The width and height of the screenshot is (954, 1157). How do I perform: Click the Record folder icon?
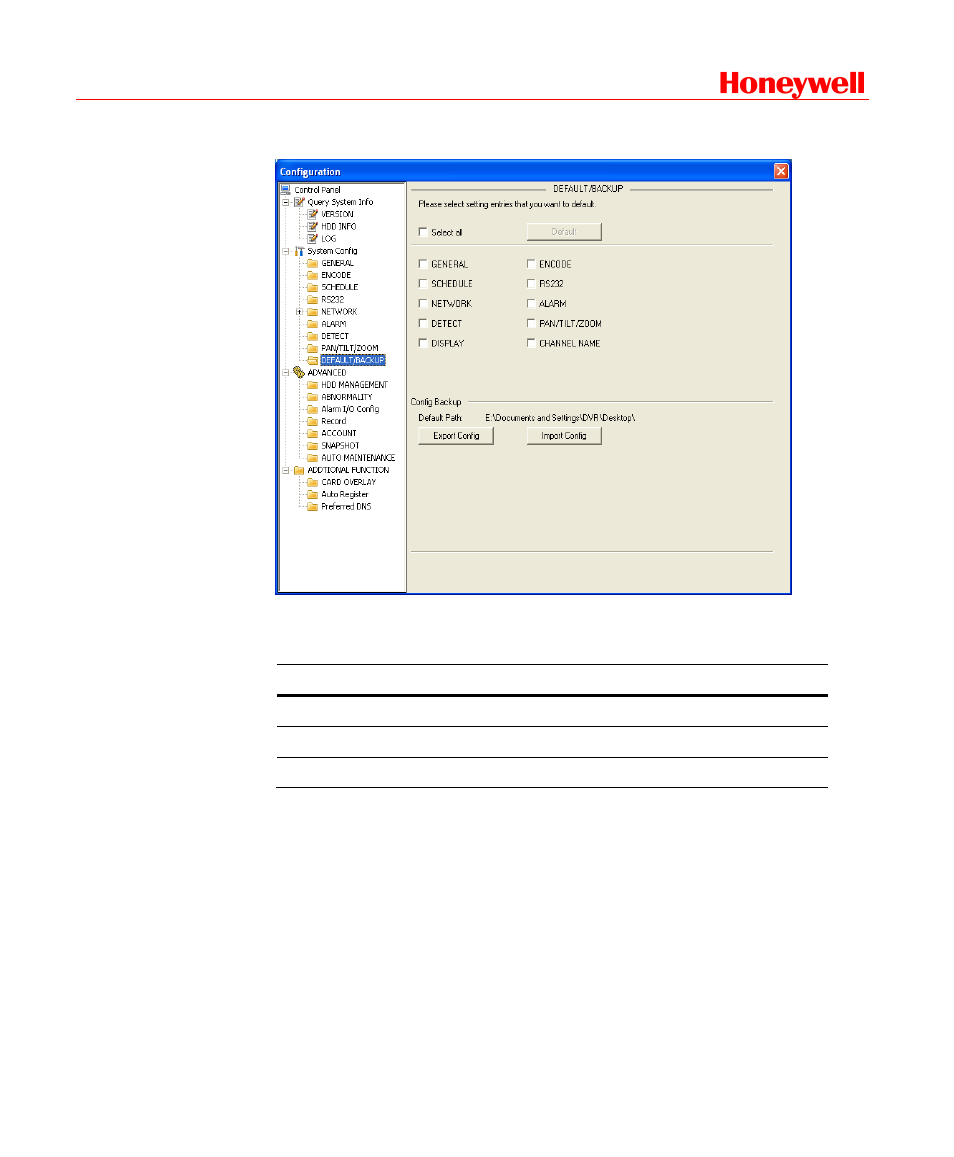313,421
